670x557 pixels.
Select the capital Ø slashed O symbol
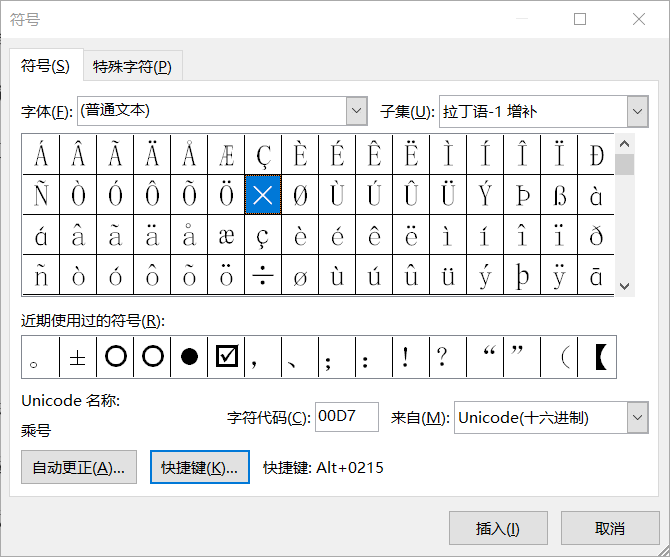[300, 195]
